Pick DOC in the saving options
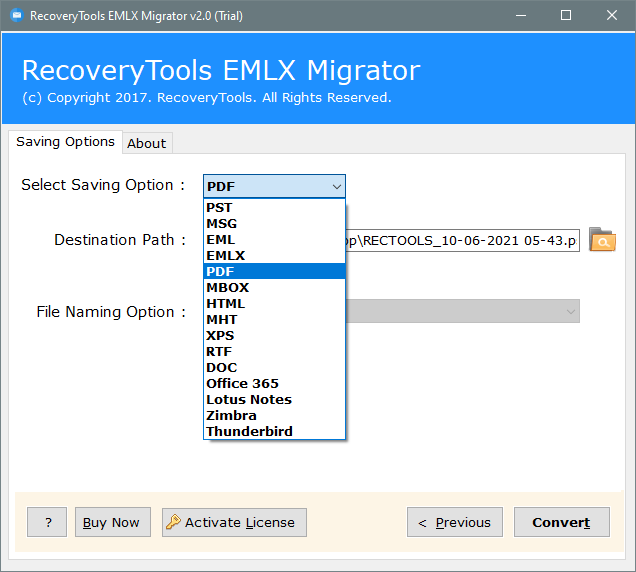The width and height of the screenshot is (636, 572). click(x=274, y=367)
